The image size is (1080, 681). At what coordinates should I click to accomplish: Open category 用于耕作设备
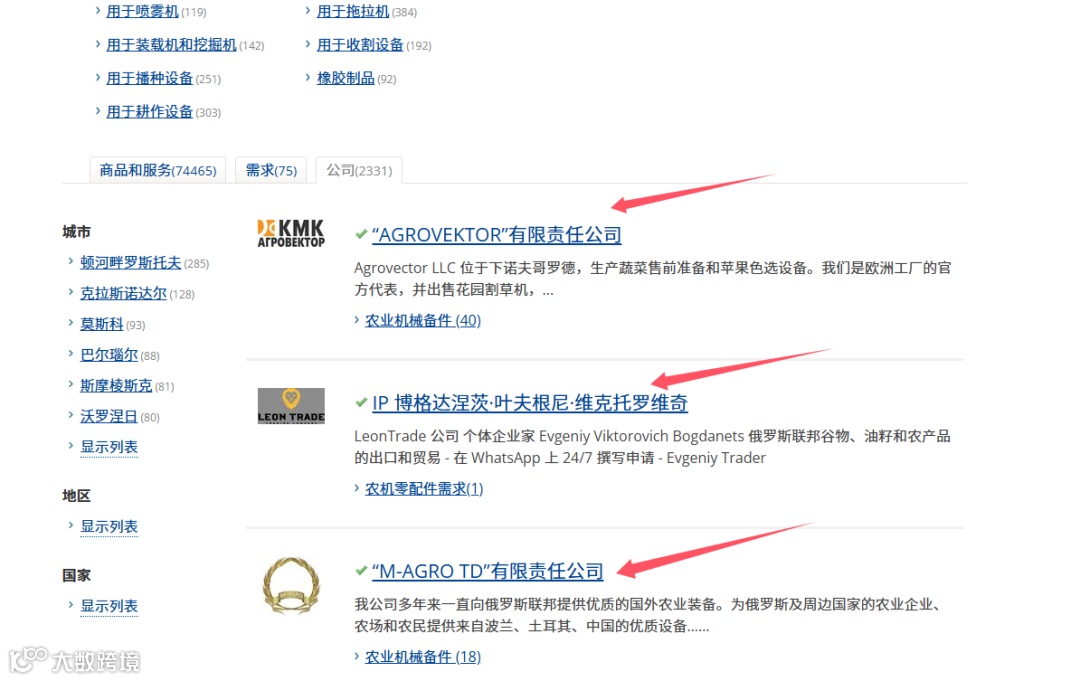149,112
